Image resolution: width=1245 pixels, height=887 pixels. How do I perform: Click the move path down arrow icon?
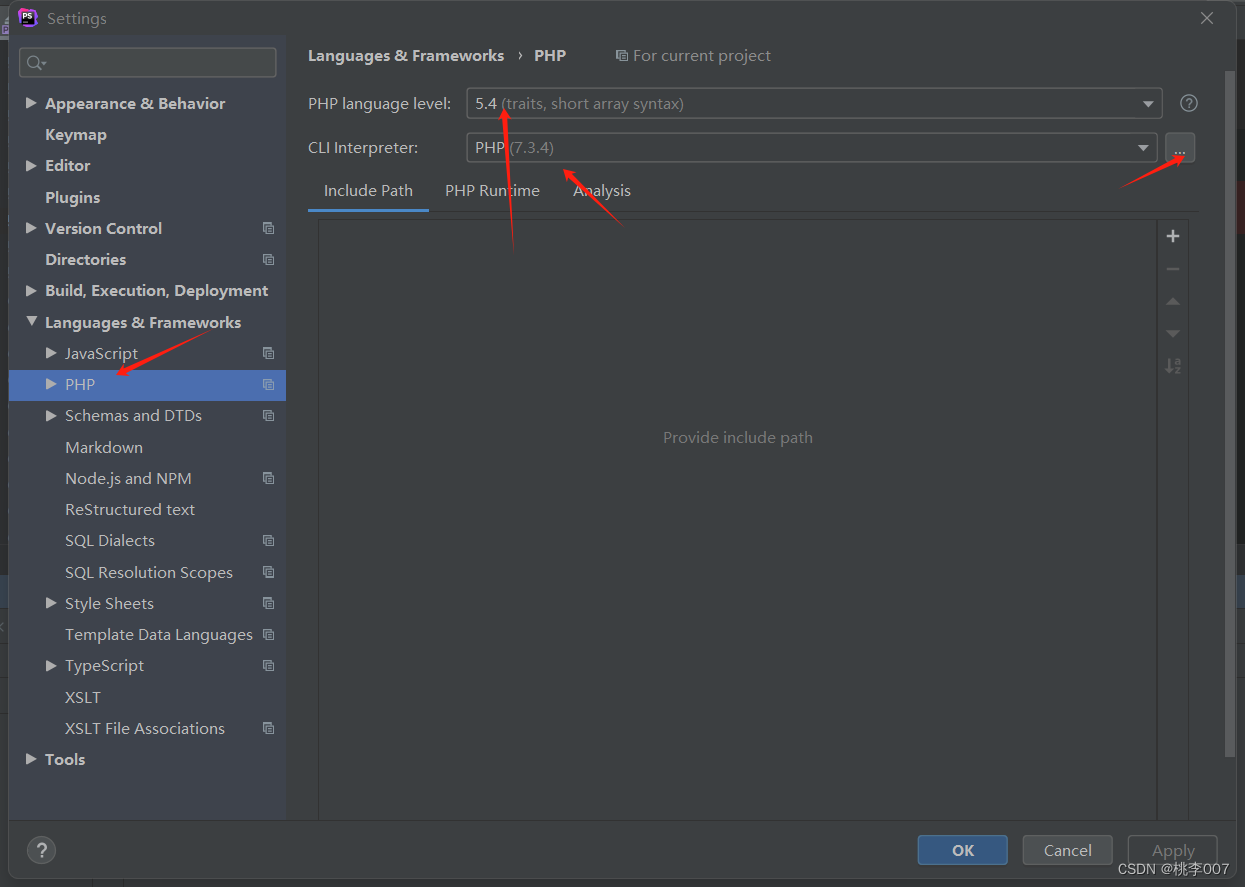point(1173,333)
